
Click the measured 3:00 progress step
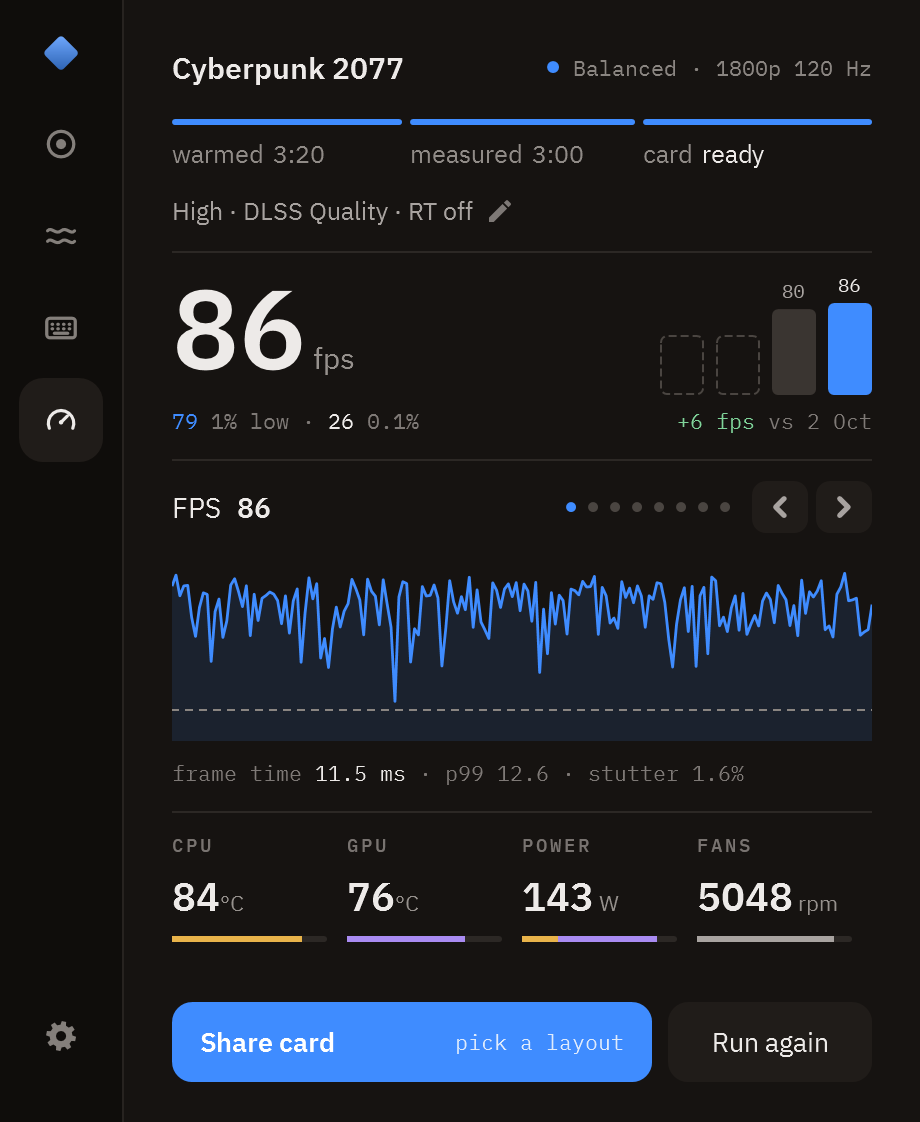coord(522,144)
